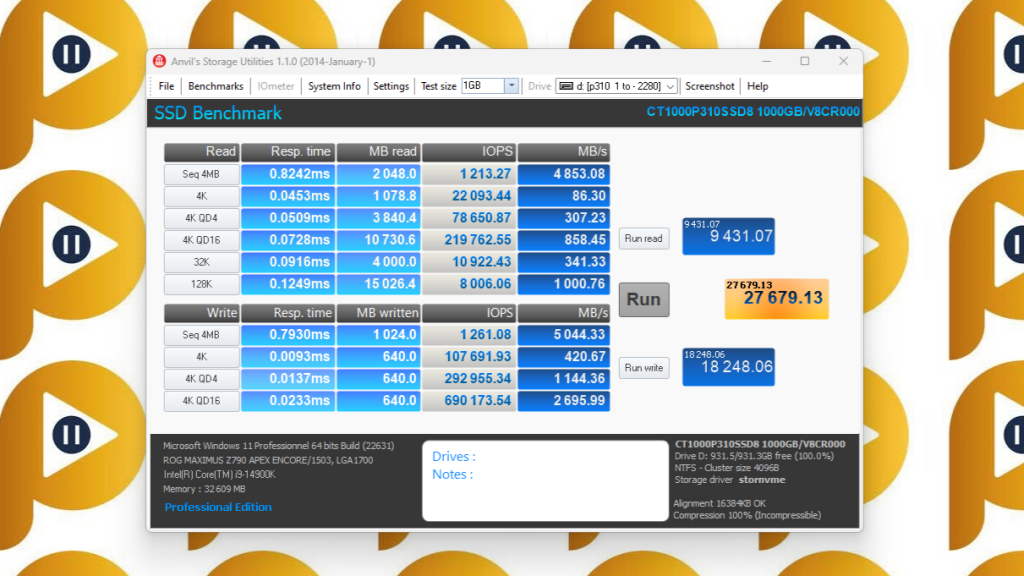Click the Read 32K row label

[x=201, y=262]
